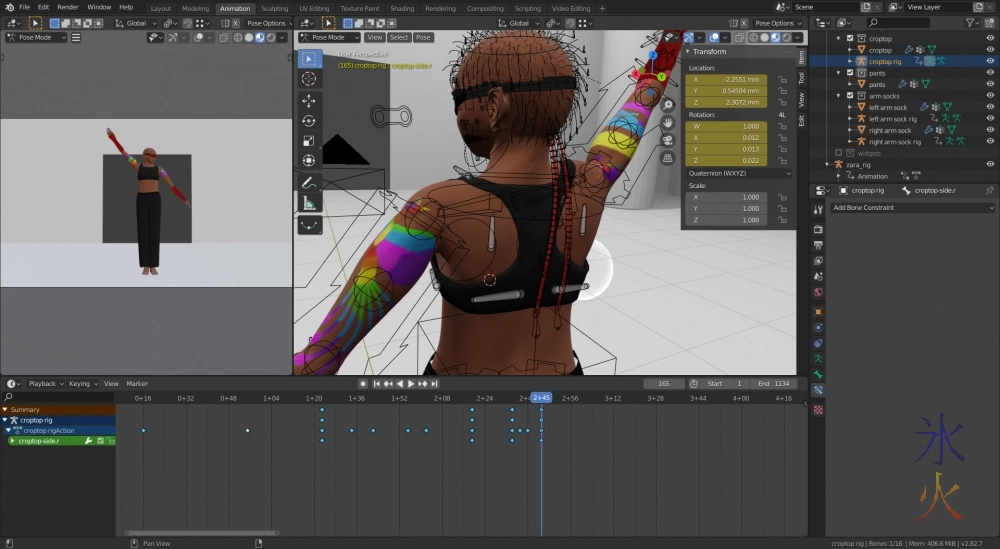Select the Move tool in viewport toolbar
This screenshot has height=549, width=1000.
tap(309, 100)
